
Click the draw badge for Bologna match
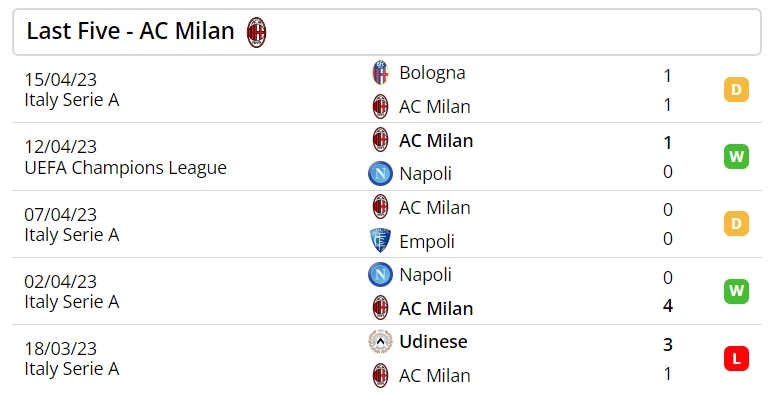click(x=736, y=89)
